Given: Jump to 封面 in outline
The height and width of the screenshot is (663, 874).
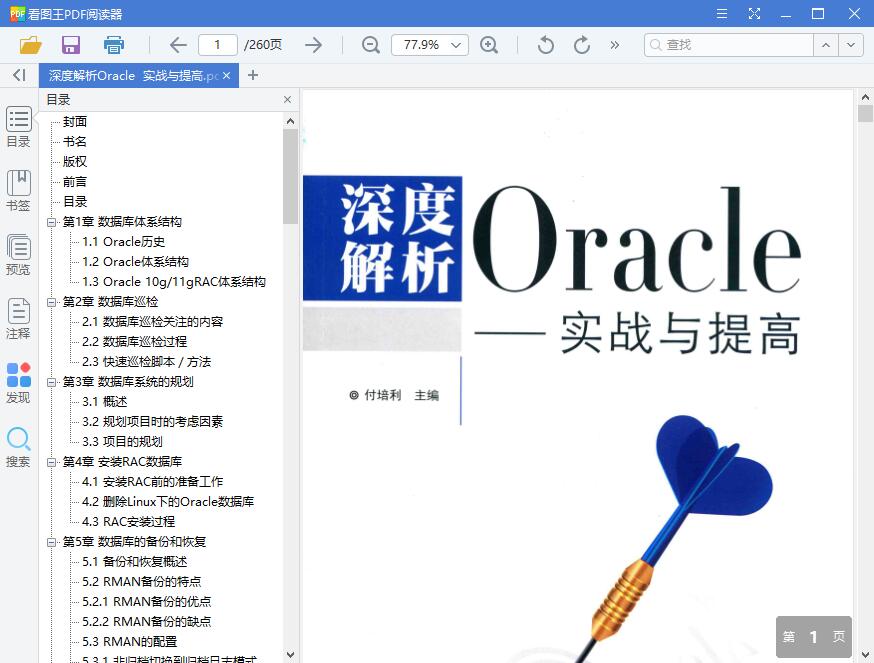Looking at the screenshot, I should (75, 122).
